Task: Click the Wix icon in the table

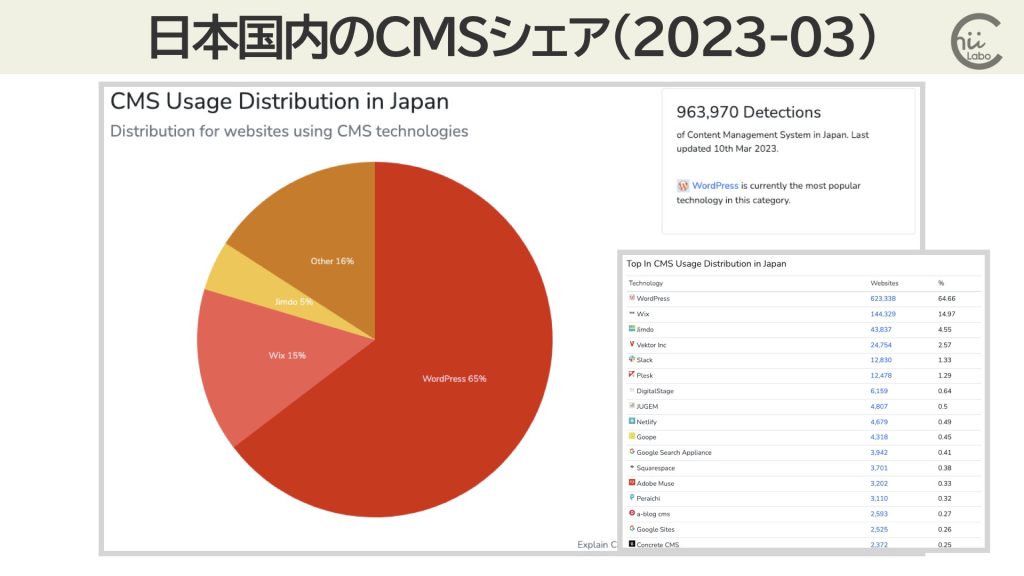Action: coord(632,313)
